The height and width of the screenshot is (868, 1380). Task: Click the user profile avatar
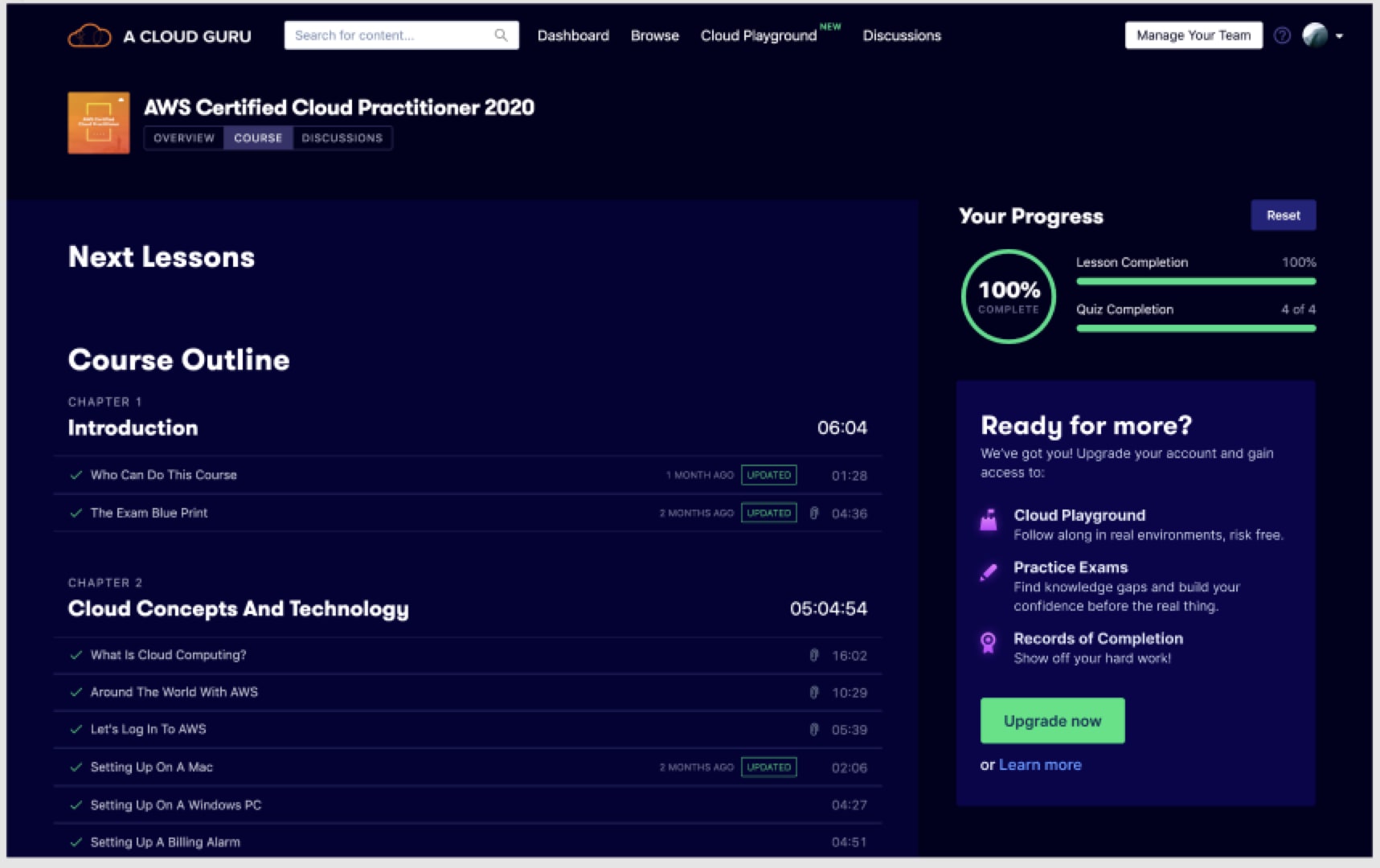(x=1315, y=35)
